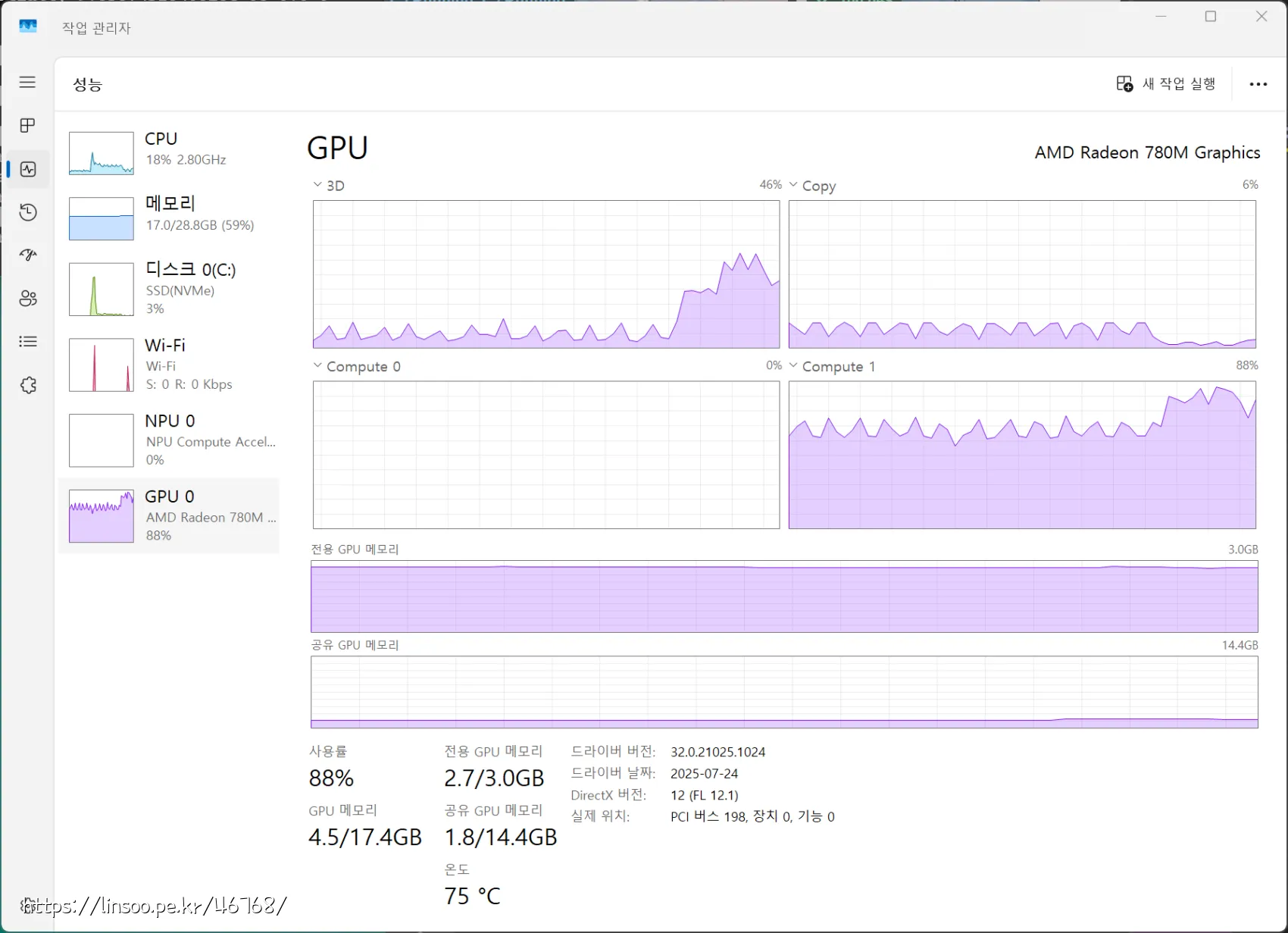Screen dimensions: 1288x933
Task: Click the 88% 사용률 value
Action: pyautogui.click(x=331, y=778)
